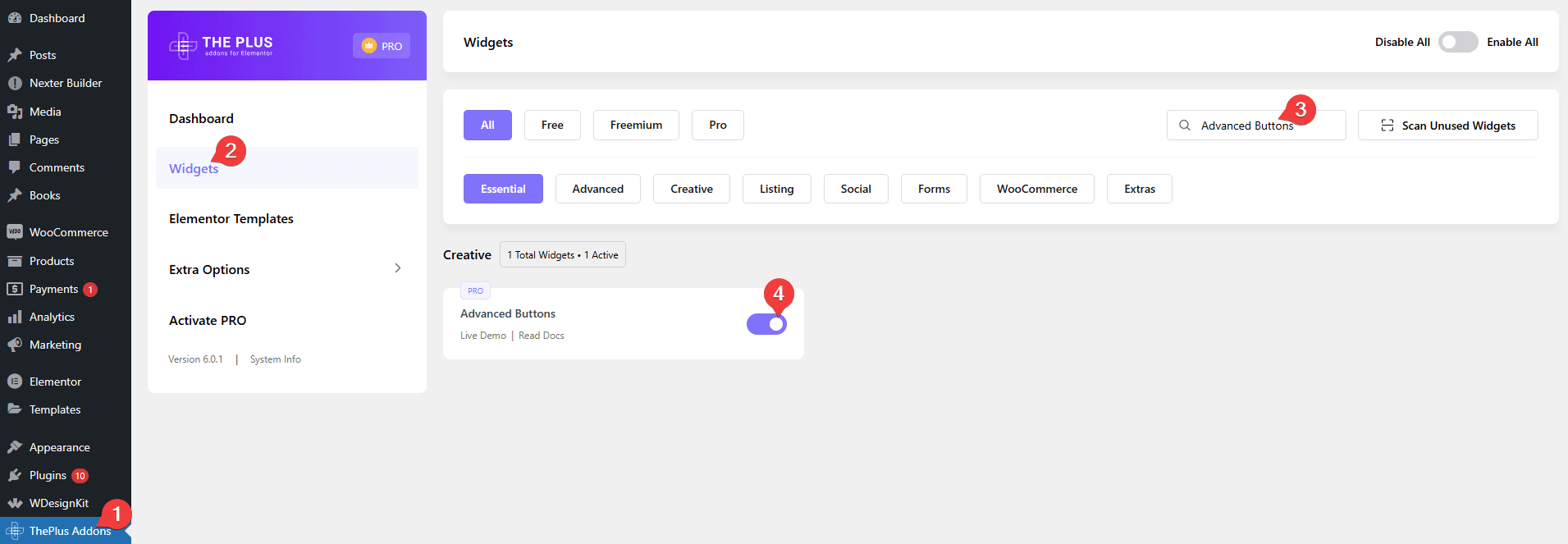Image resolution: width=1568 pixels, height=544 pixels.
Task: Click the PRO badge in The Plus header
Action: point(382,46)
